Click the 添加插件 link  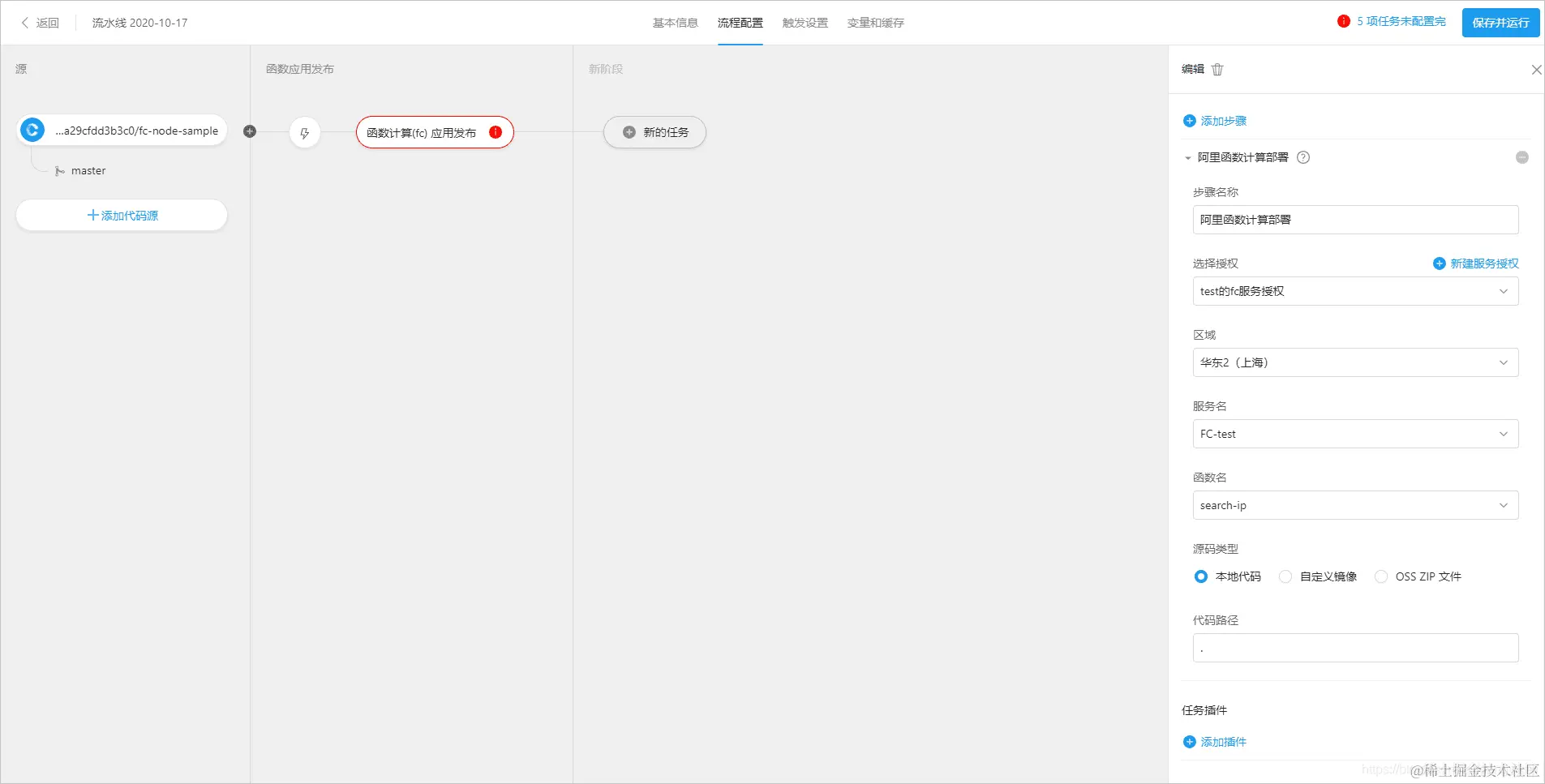click(x=1223, y=742)
